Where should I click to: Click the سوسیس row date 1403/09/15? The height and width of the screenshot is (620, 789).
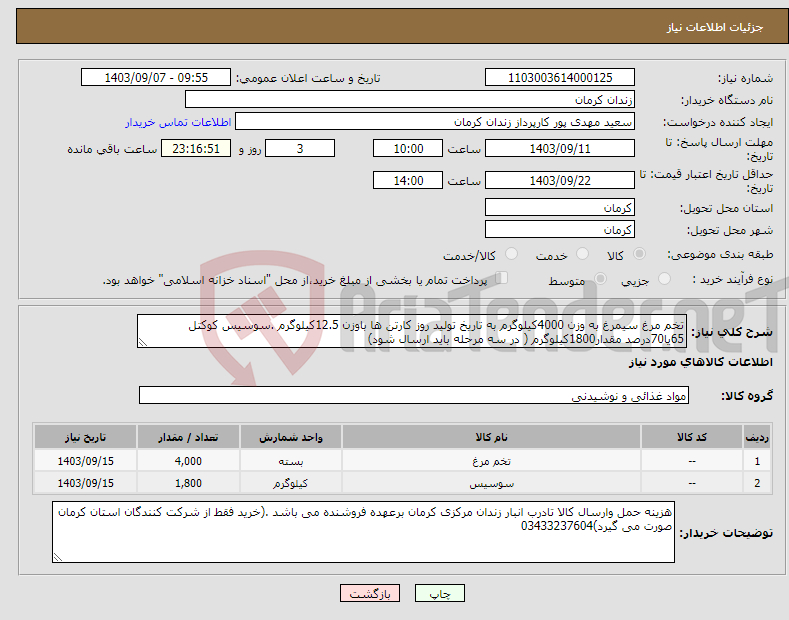(x=86, y=483)
